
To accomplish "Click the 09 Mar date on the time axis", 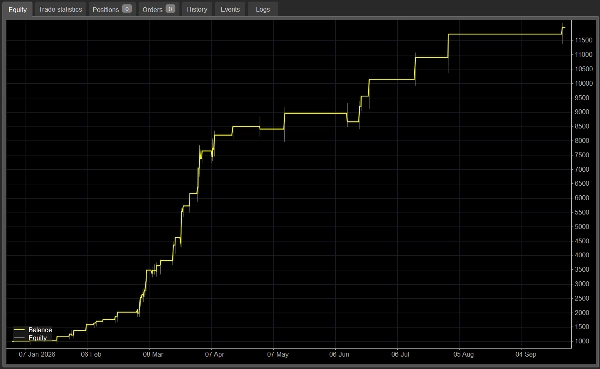I will click(x=153, y=354).
